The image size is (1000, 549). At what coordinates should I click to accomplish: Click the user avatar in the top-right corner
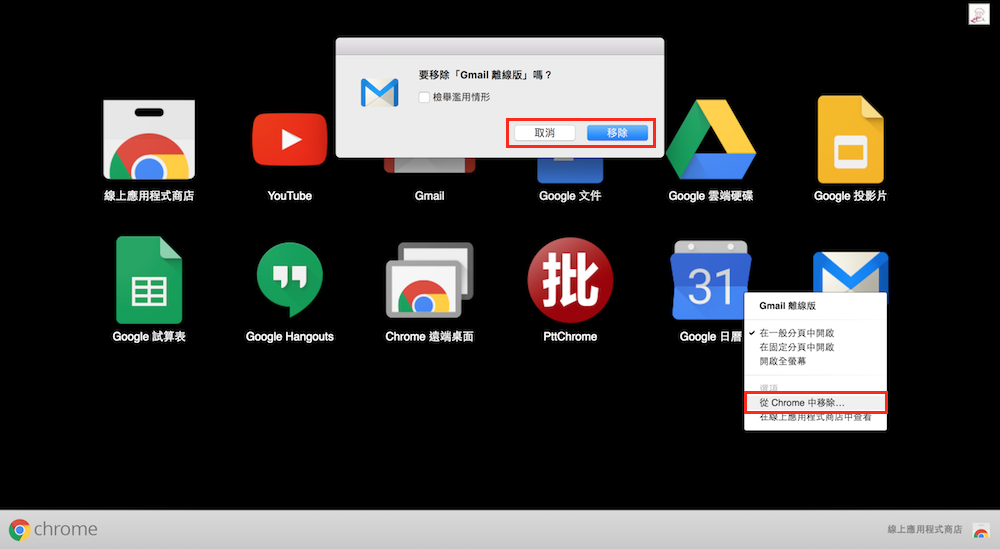(979, 14)
